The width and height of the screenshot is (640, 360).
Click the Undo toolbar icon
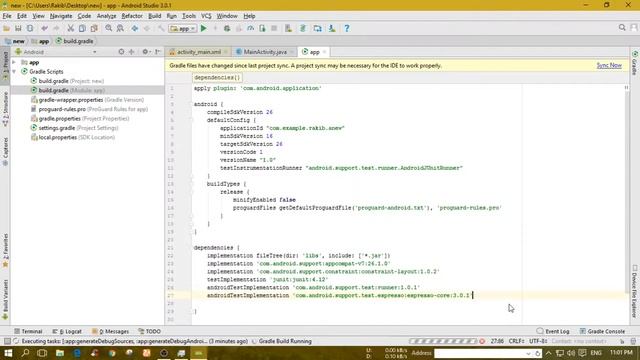click(44, 29)
